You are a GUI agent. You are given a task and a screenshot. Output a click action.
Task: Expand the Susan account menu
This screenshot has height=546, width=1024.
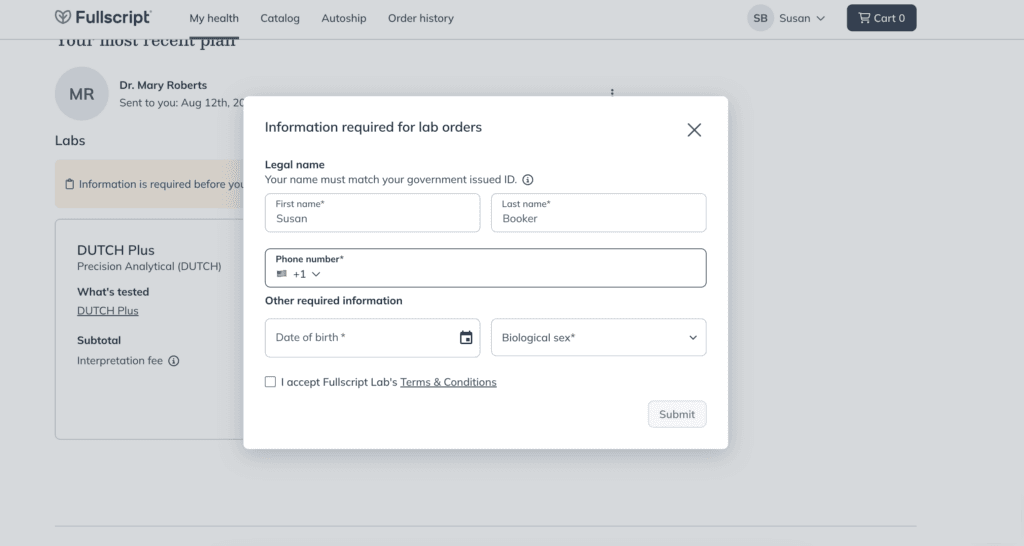pyautogui.click(x=802, y=18)
